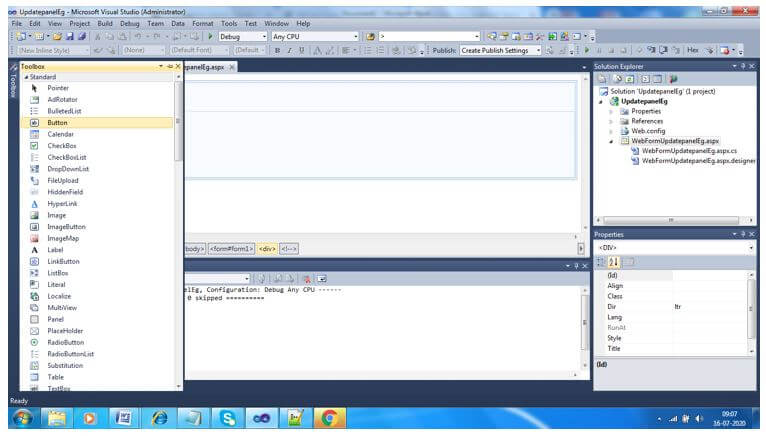Expand the References folder in Solution Explorer

coord(611,121)
